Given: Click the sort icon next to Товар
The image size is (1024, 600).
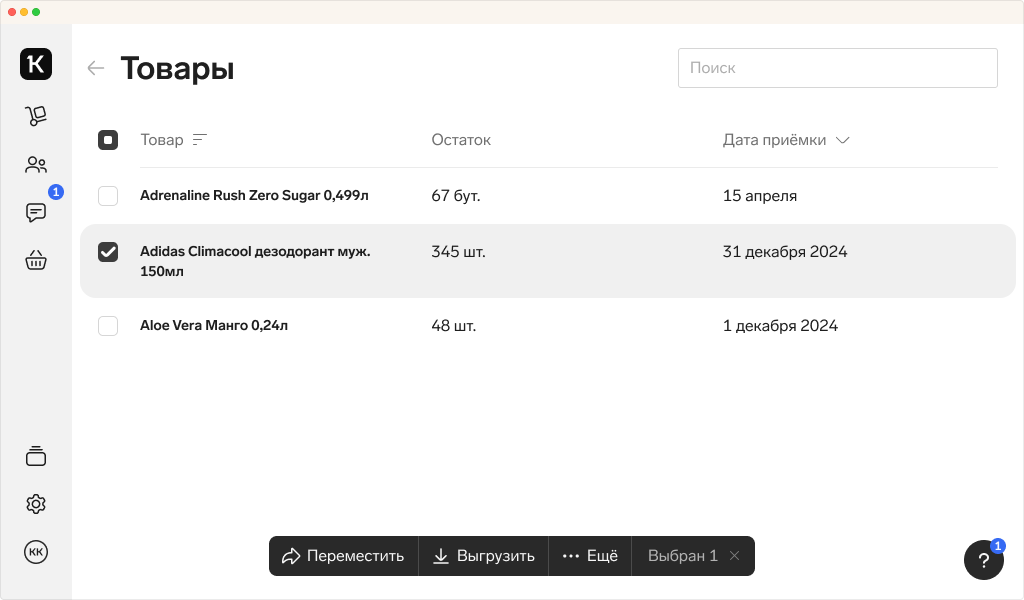Looking at the screenshot, I should point(200,140).
